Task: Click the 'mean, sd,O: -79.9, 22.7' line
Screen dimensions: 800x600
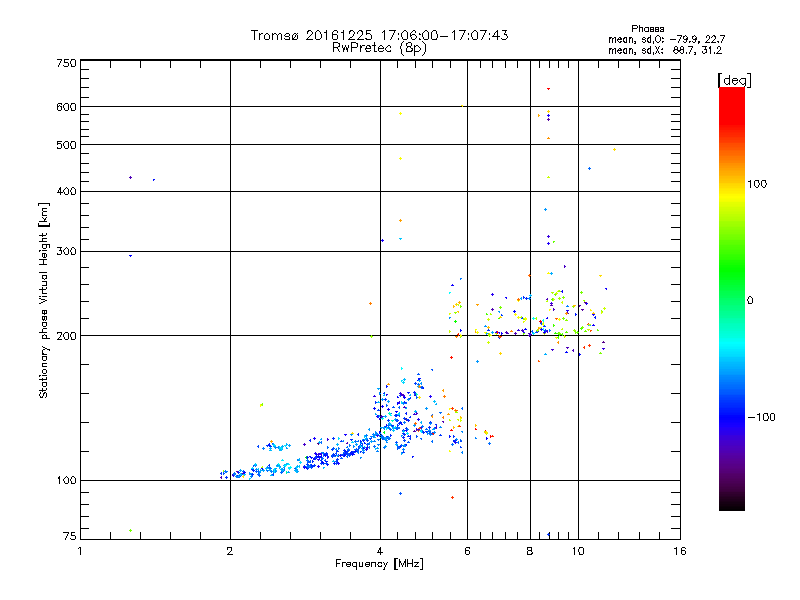Action: (x=666, y=39)
